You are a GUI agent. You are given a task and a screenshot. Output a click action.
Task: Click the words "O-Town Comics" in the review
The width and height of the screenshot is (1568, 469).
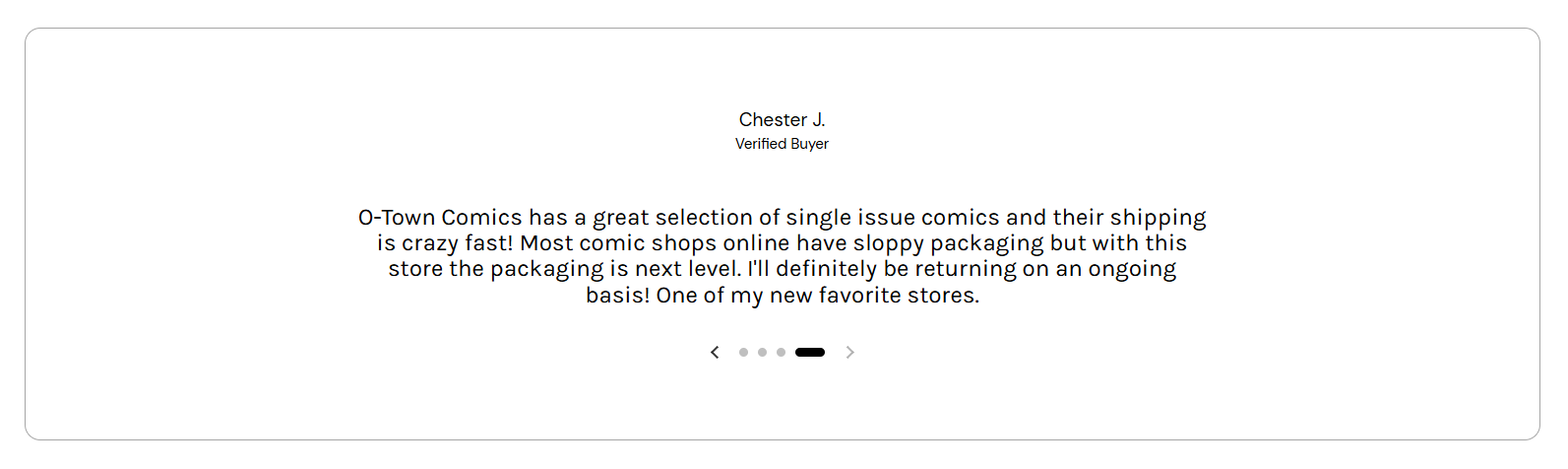[440, 218]
